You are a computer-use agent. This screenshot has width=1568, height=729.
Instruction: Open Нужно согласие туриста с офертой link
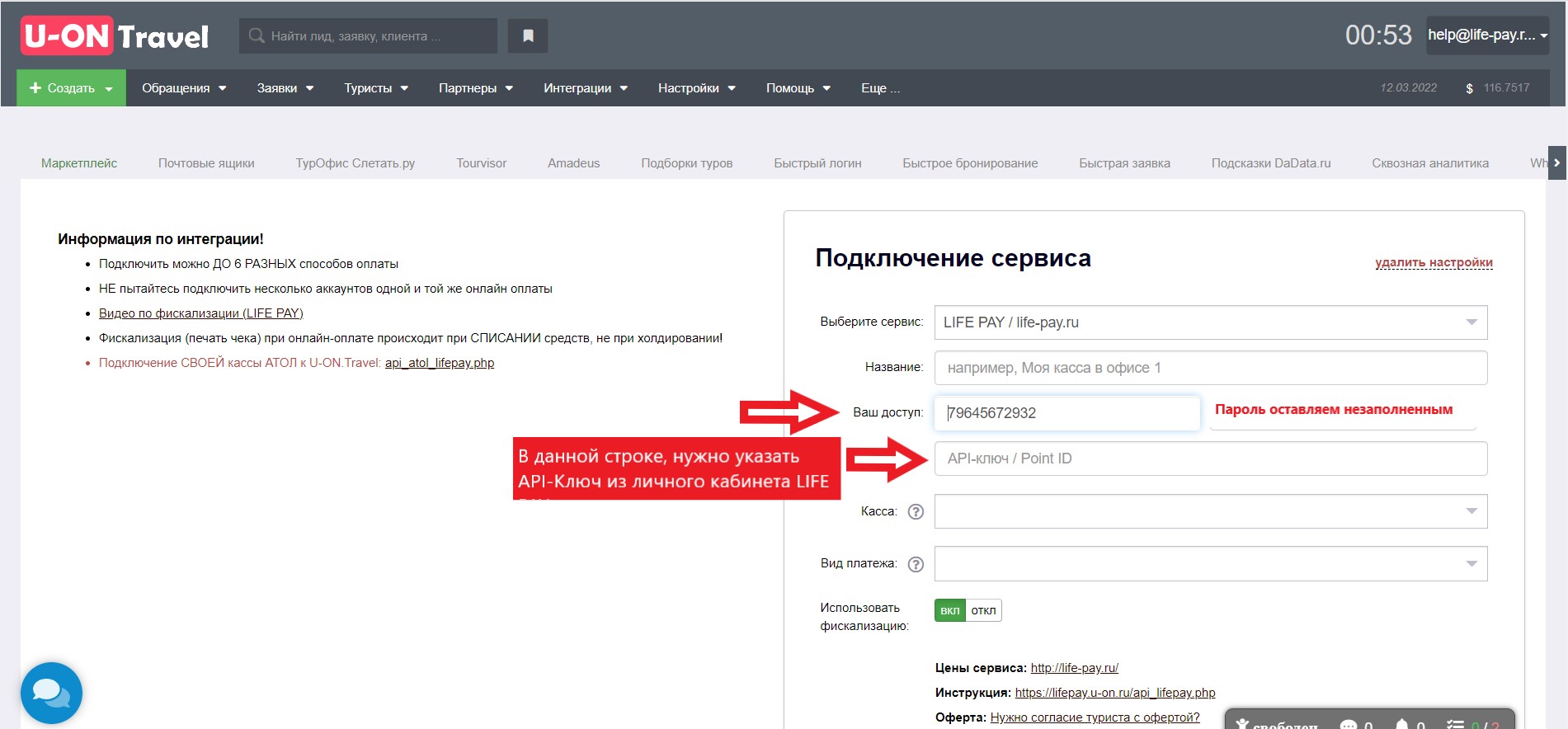(x=1095, y=717)
